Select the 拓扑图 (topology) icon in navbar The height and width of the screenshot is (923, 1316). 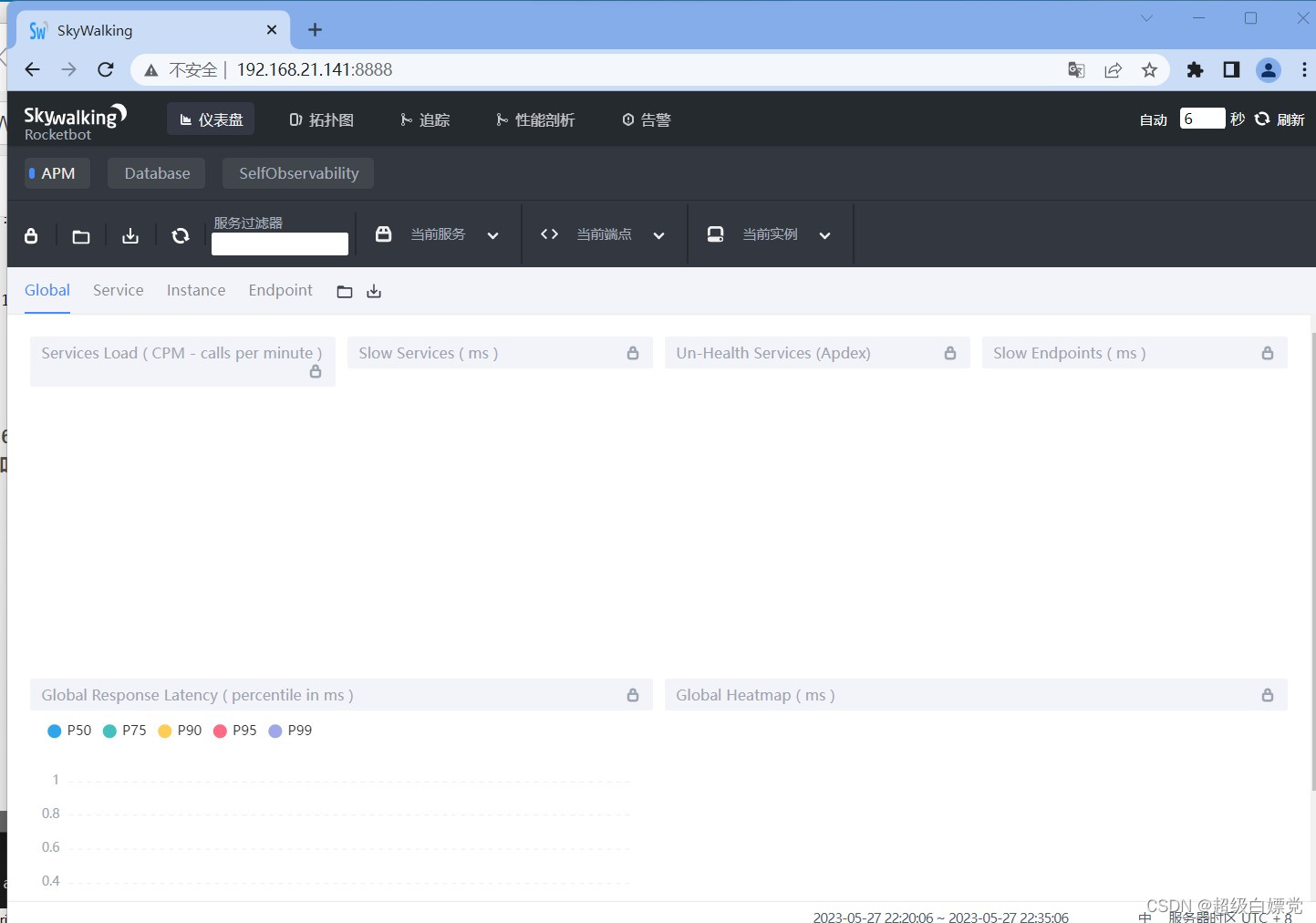tap(295, 119)
